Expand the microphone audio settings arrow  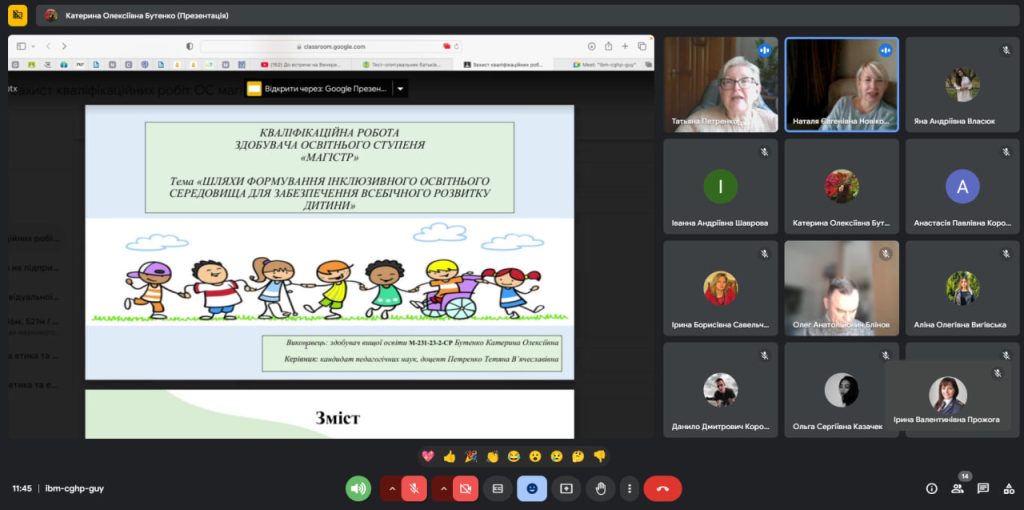[x=391, y=488]
